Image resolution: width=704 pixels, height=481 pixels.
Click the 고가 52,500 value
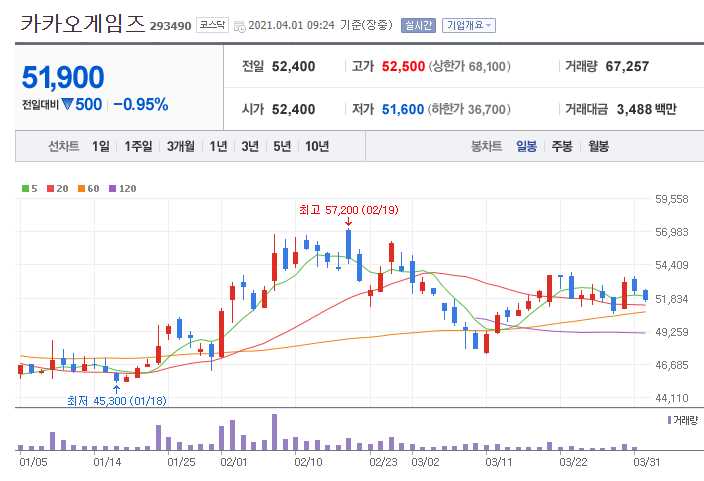coord(403,66)
